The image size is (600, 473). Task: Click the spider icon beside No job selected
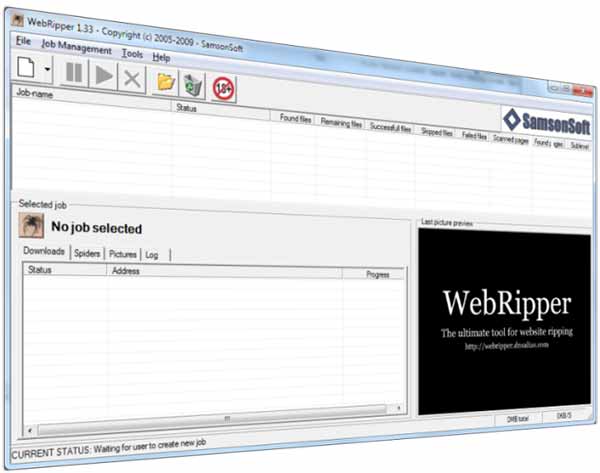(x=31, y=225)
